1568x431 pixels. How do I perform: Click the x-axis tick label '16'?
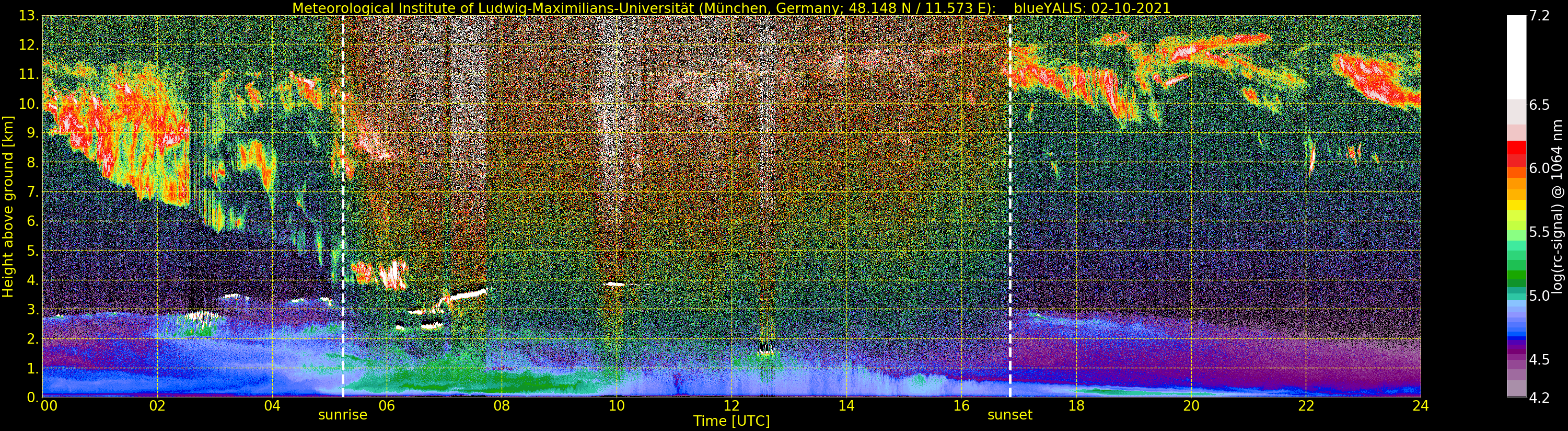click(x=961, y=406)
